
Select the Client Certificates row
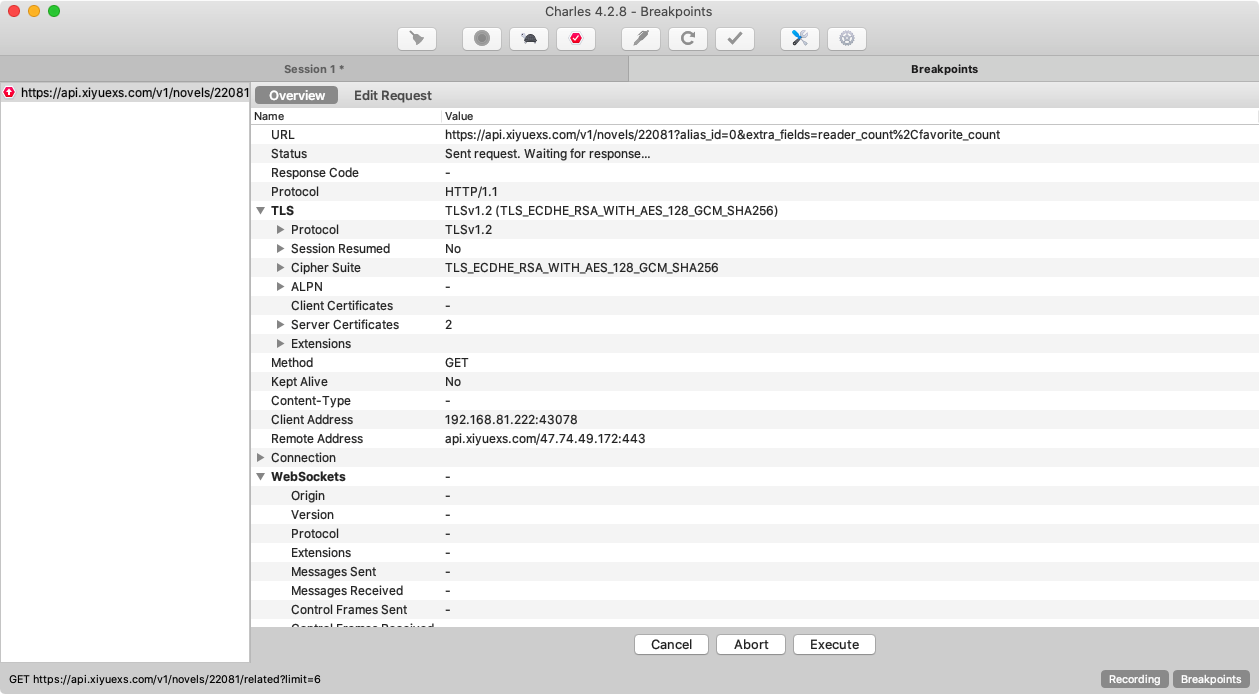click(755, 306)
